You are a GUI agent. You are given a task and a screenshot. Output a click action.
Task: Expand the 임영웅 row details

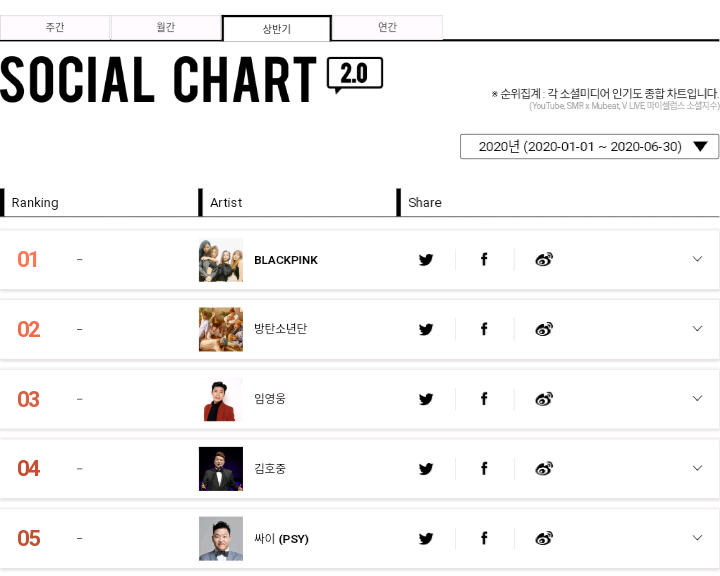coord(697,398)
